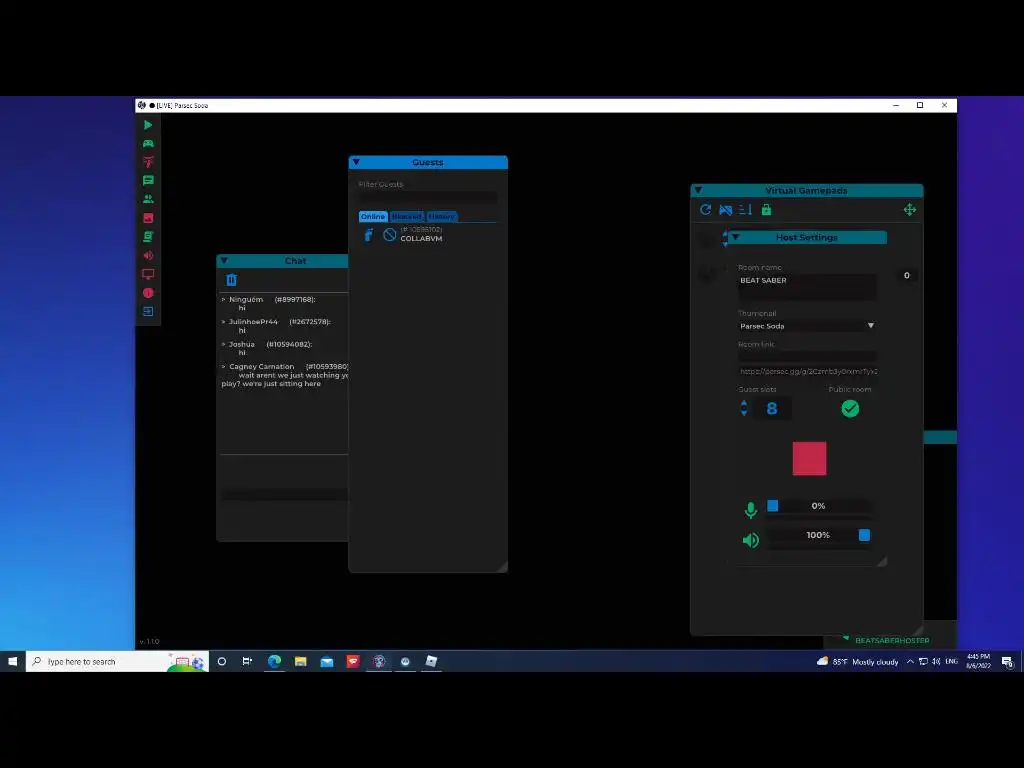Collapse the Guests panel triangle
This screenshot has height=768, width=1024.
click(356, 162)
